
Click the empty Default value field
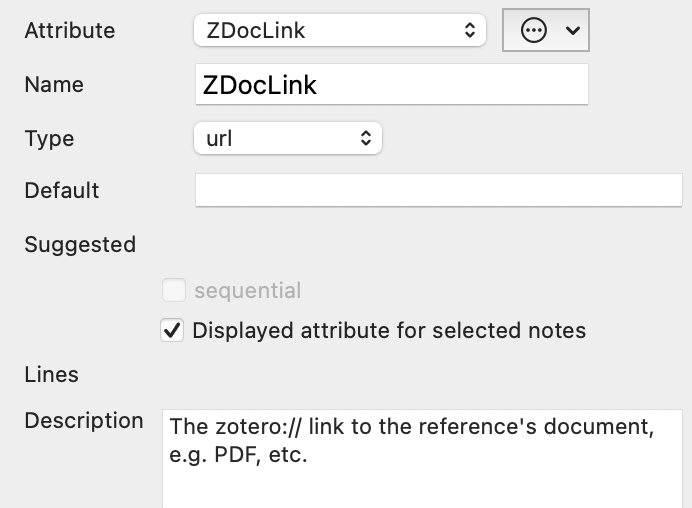point(438,190)
